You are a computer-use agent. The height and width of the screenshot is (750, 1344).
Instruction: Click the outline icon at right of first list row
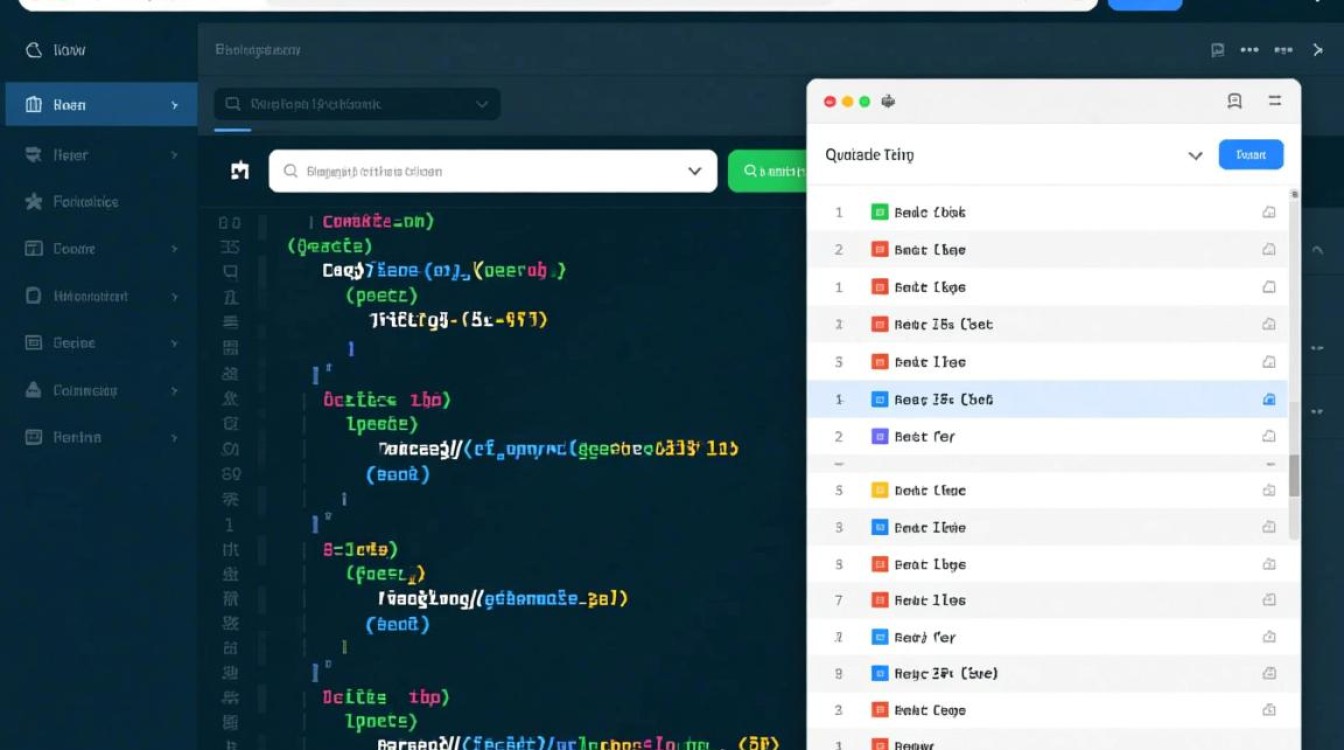coord(1269,212)
